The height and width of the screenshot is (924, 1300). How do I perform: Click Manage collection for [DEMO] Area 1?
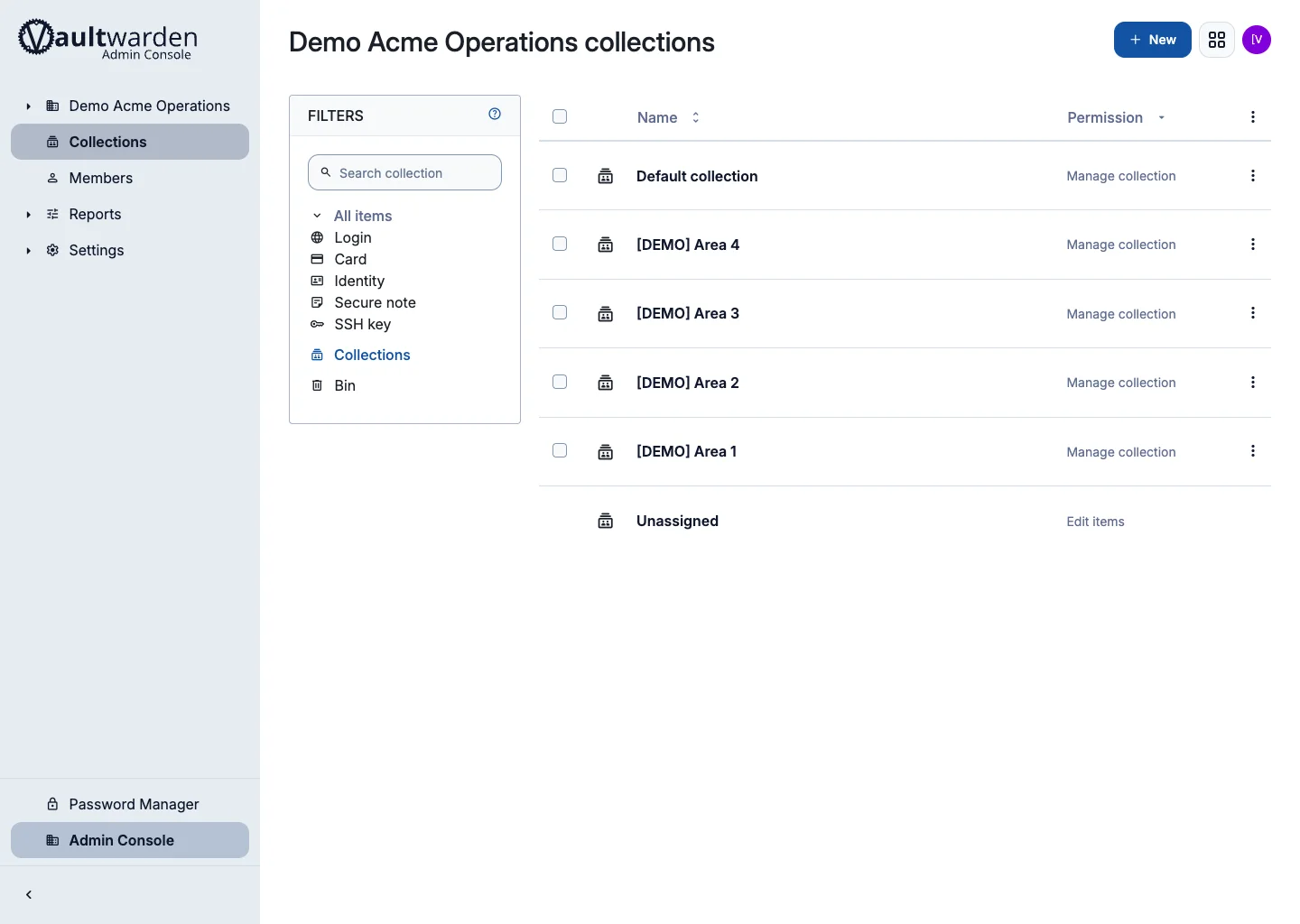click(1121, 452)
